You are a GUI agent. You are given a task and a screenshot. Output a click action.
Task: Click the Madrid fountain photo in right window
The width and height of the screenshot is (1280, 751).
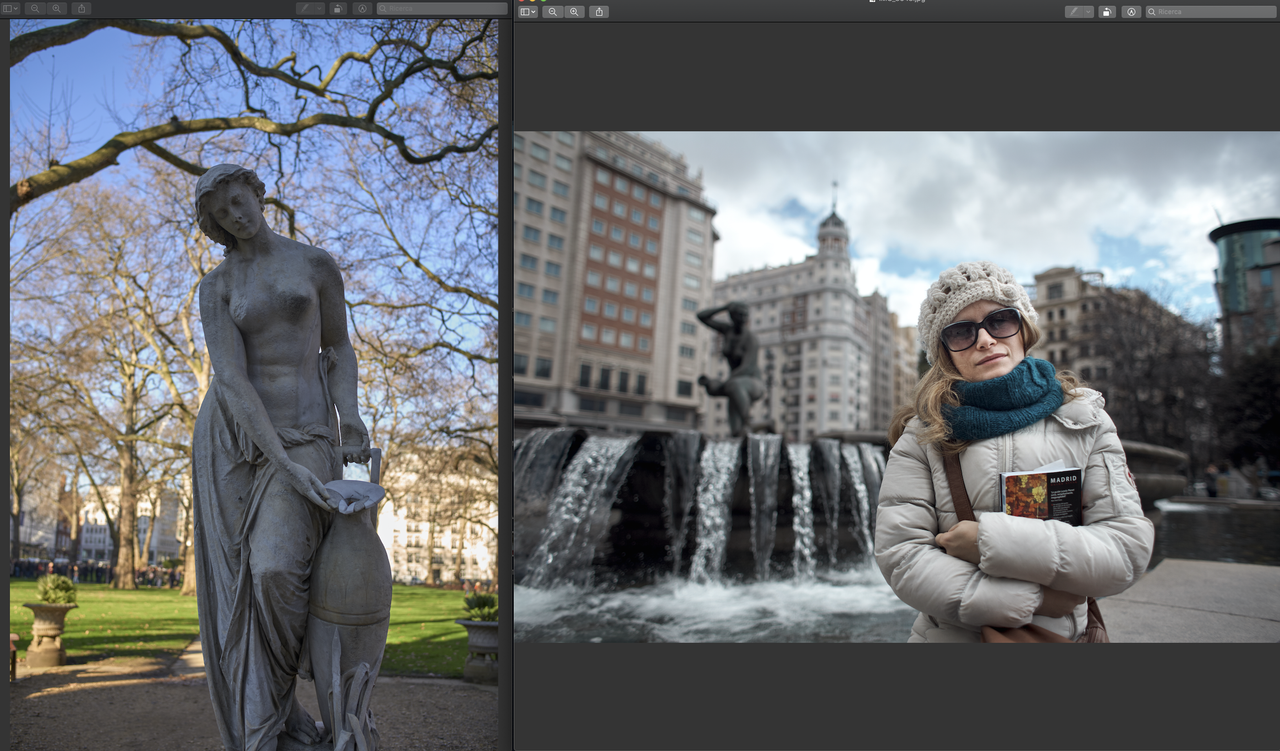point(897,386)
